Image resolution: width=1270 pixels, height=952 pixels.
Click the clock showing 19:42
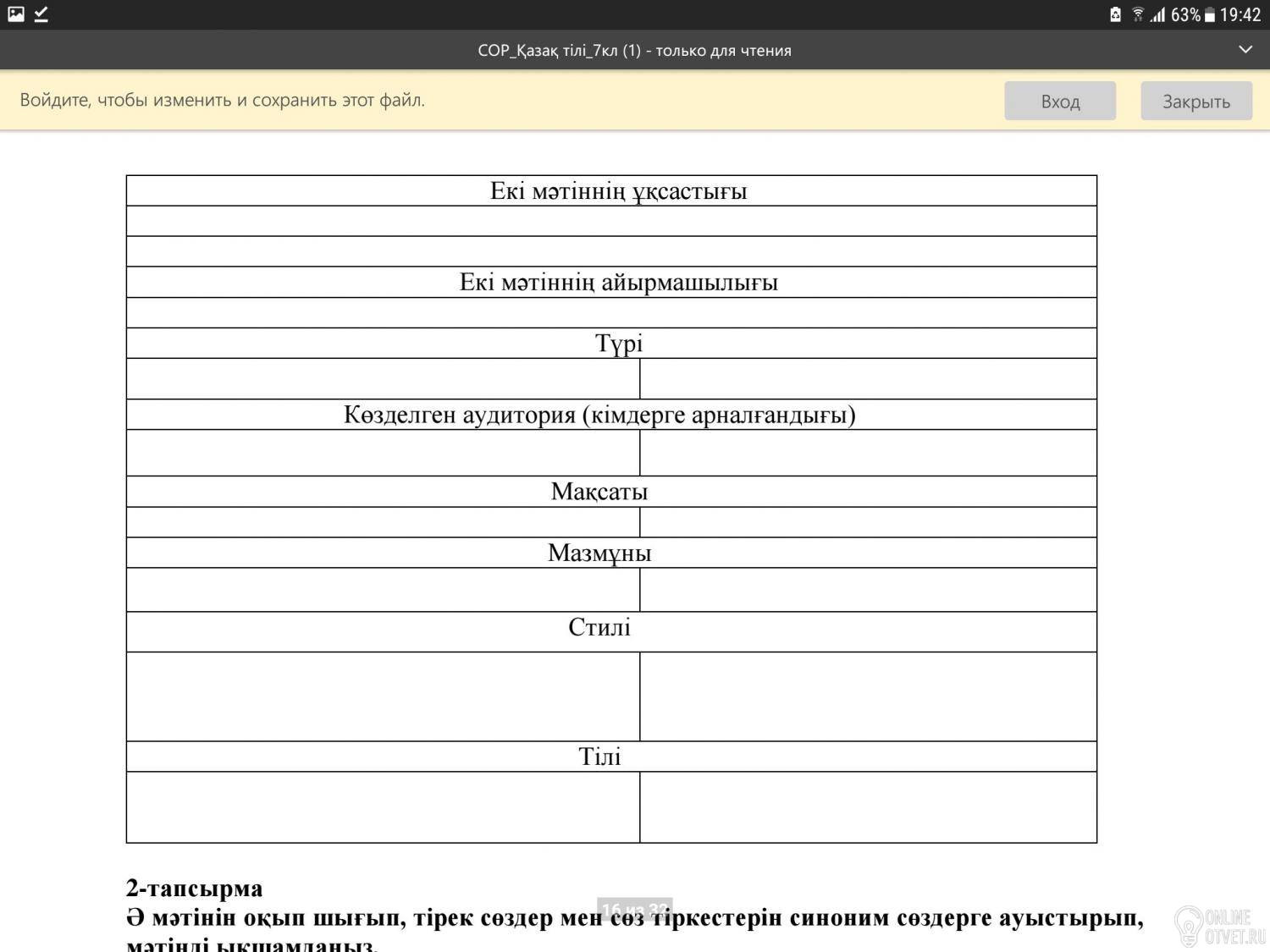(x=1240, y=14)
